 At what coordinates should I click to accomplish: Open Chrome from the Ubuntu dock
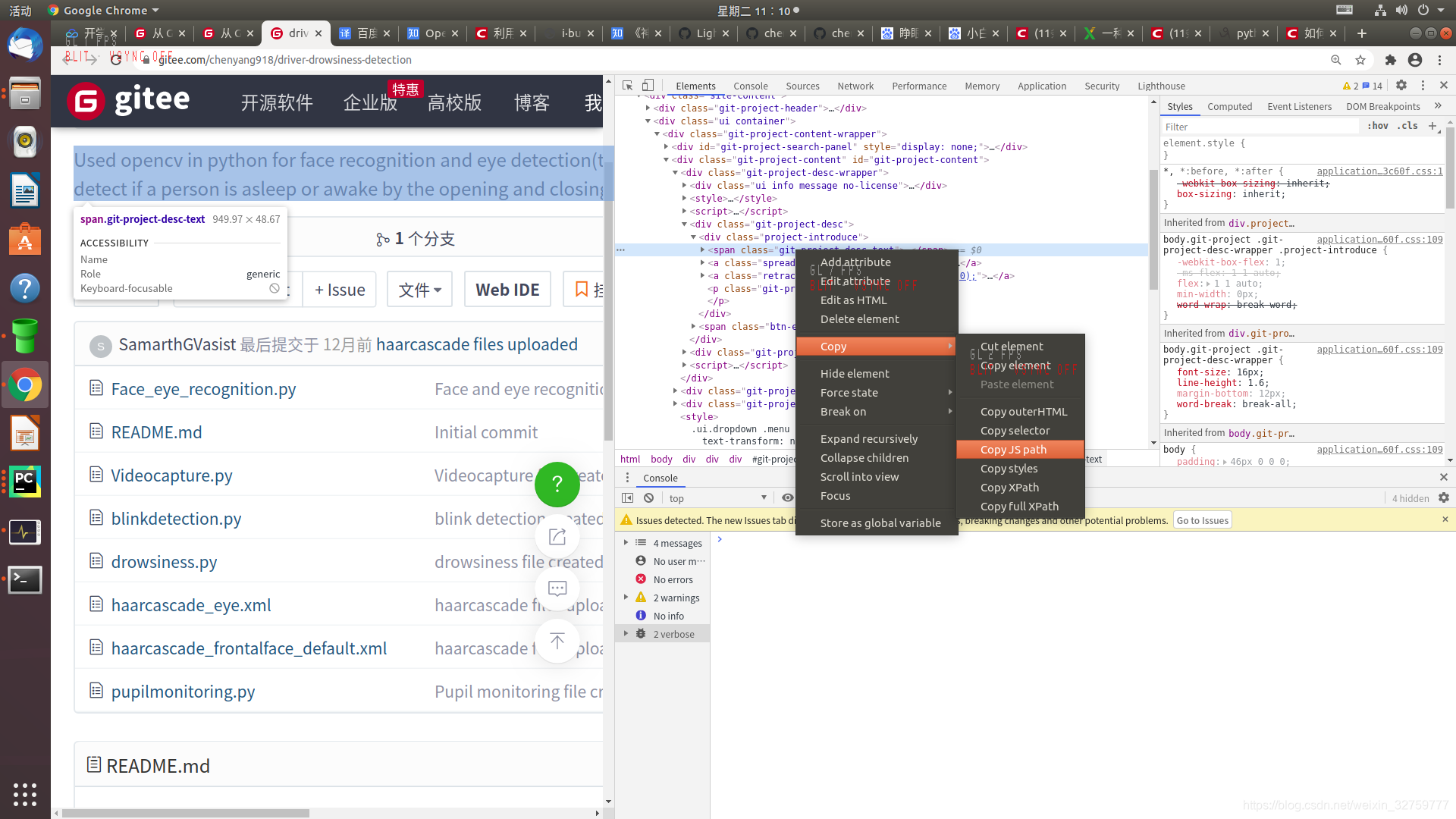coord(25,385)
